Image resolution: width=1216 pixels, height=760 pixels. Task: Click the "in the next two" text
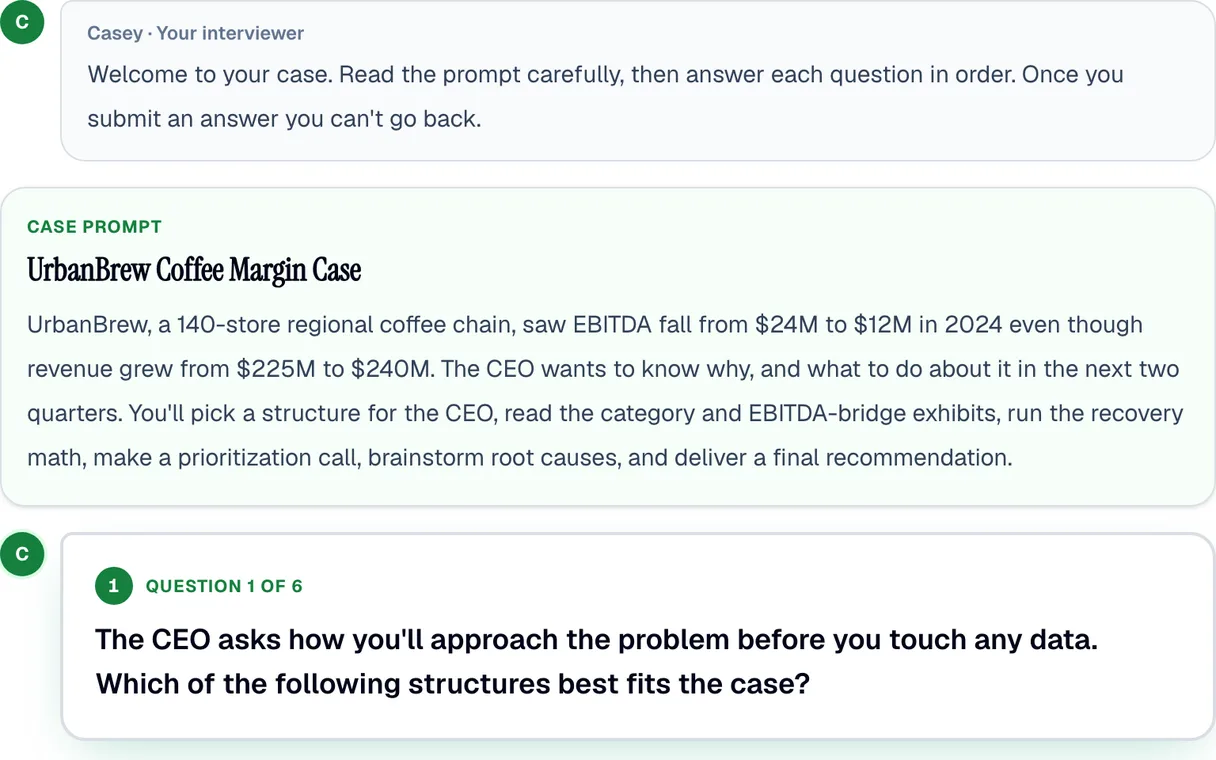(x=1103, y=369)
